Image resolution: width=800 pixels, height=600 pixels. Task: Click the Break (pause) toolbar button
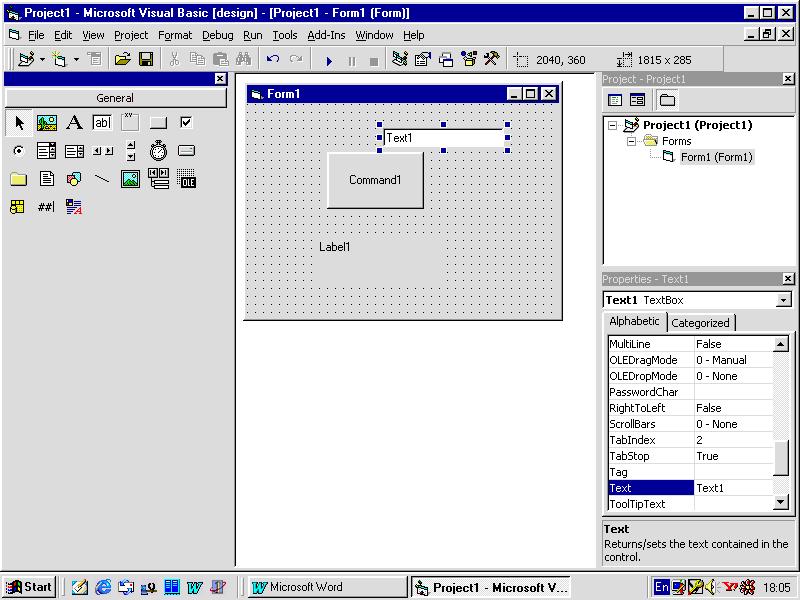(352, 61)
